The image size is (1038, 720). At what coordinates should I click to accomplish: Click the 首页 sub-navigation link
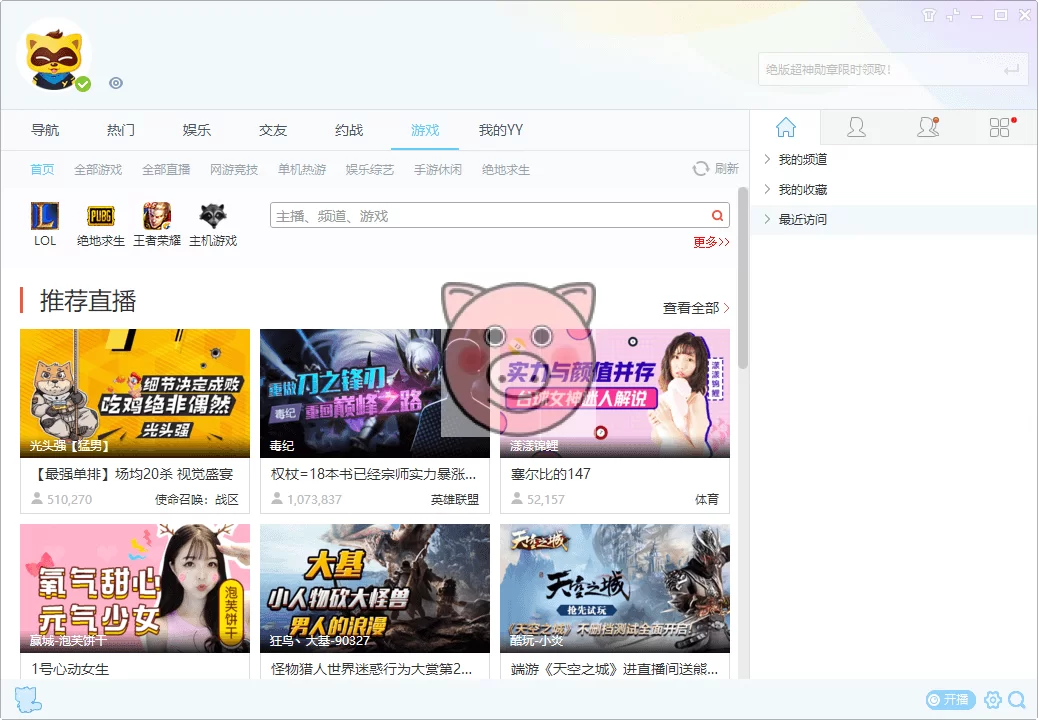(42, 170)
